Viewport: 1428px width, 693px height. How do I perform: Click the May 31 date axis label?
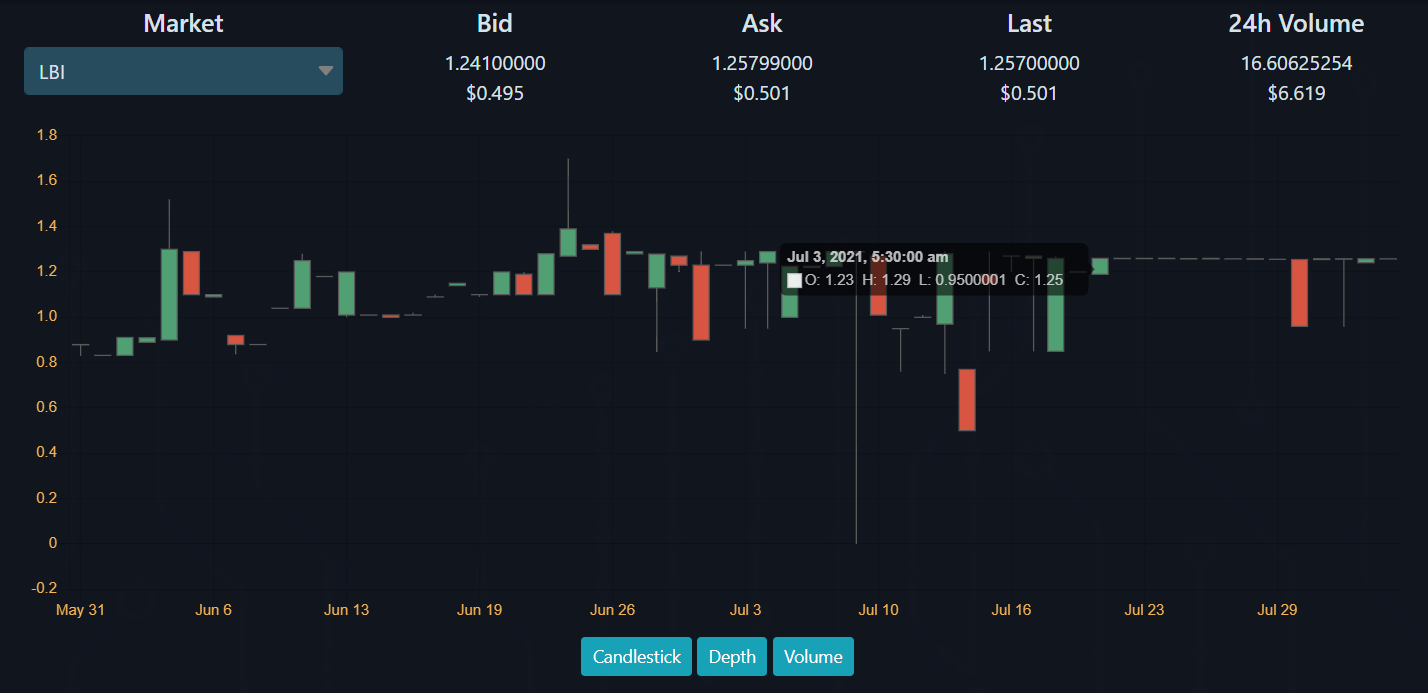(x=80, y=610)
